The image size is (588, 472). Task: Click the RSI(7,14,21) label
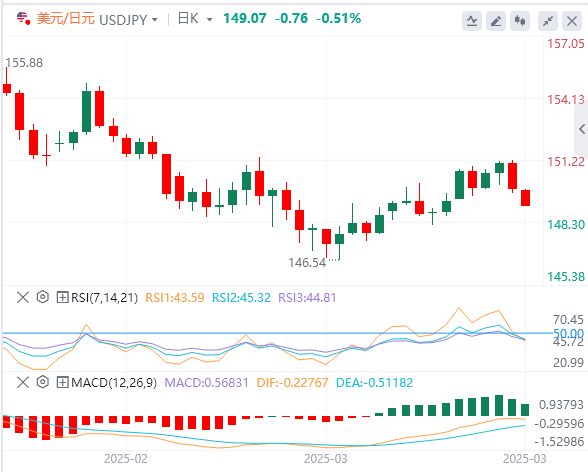point(104,298)
